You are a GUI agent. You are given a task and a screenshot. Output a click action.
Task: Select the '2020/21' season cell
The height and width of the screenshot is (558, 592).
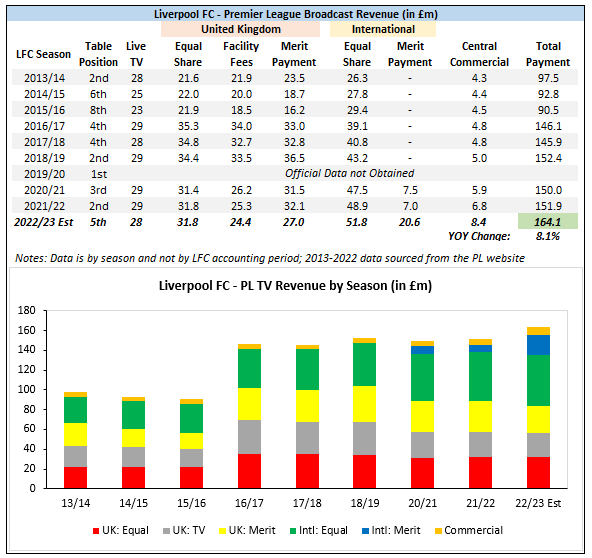[45, 190]
